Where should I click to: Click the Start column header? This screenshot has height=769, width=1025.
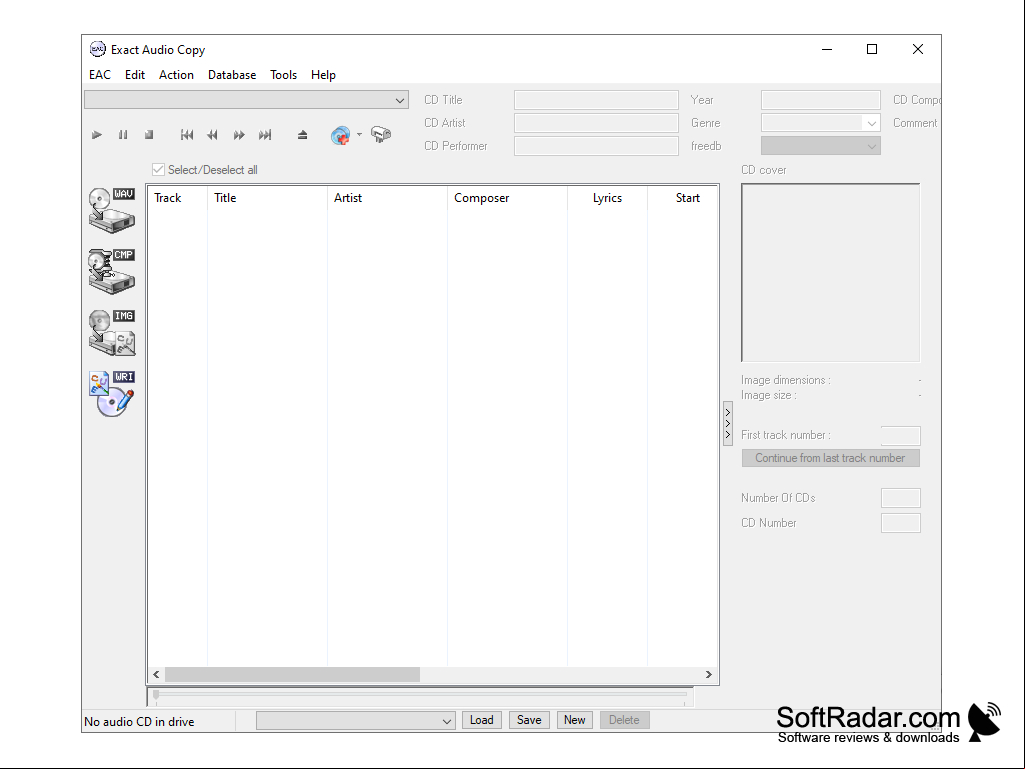[683, 197]
